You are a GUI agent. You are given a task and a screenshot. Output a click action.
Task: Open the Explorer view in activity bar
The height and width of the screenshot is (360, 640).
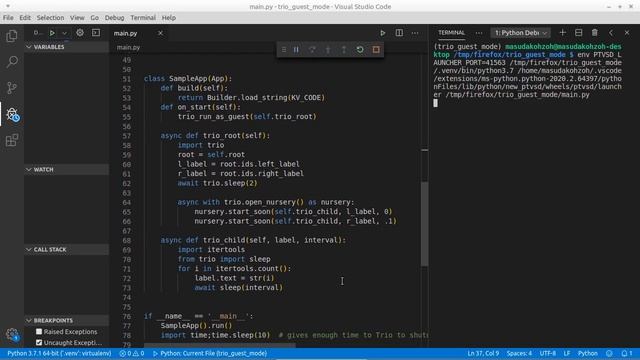tap(12, 36)
